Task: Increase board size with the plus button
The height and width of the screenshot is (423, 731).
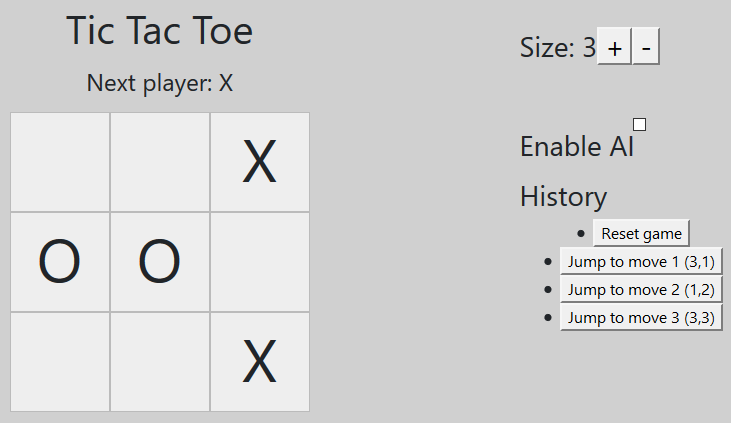Action: tap(614, 46)
